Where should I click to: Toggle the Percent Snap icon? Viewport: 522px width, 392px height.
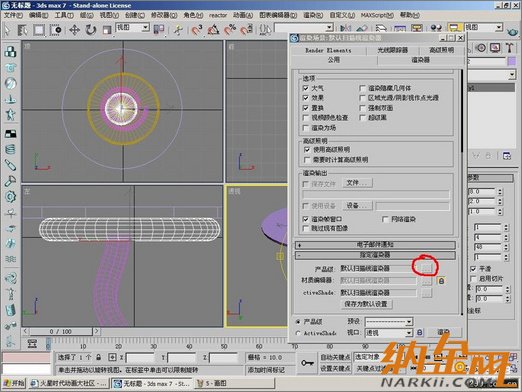coord(230,30)
